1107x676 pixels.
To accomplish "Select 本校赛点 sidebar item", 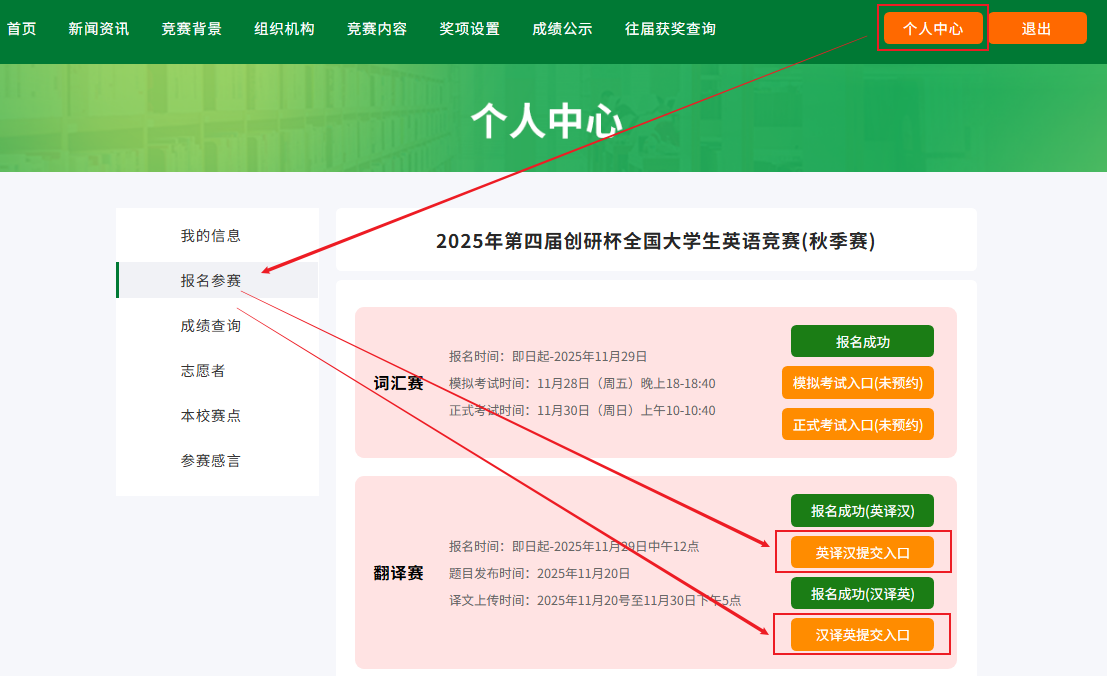I will coord(211,416).
